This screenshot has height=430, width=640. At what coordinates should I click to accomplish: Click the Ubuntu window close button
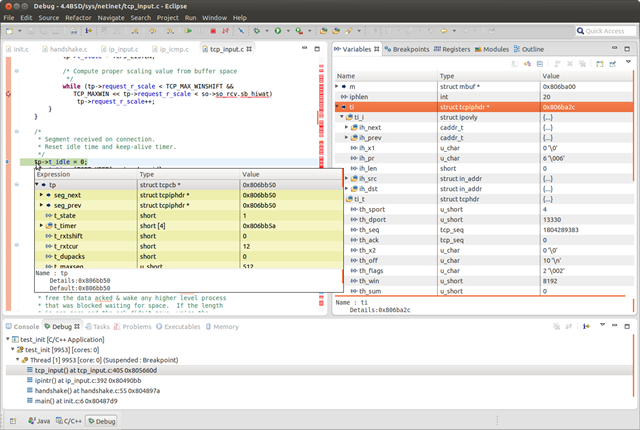[x=9, y=6]
